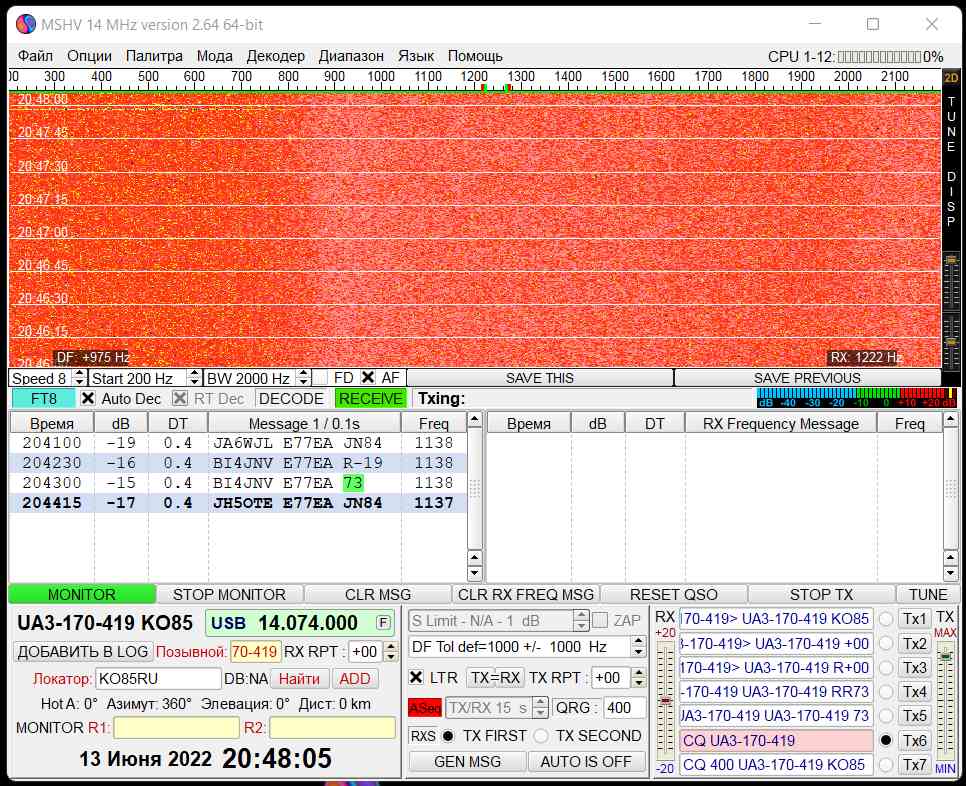The height and width of the screenshot is (786, 966).
Task: Open the Декодер menu
Action: (x=275, y=56)
